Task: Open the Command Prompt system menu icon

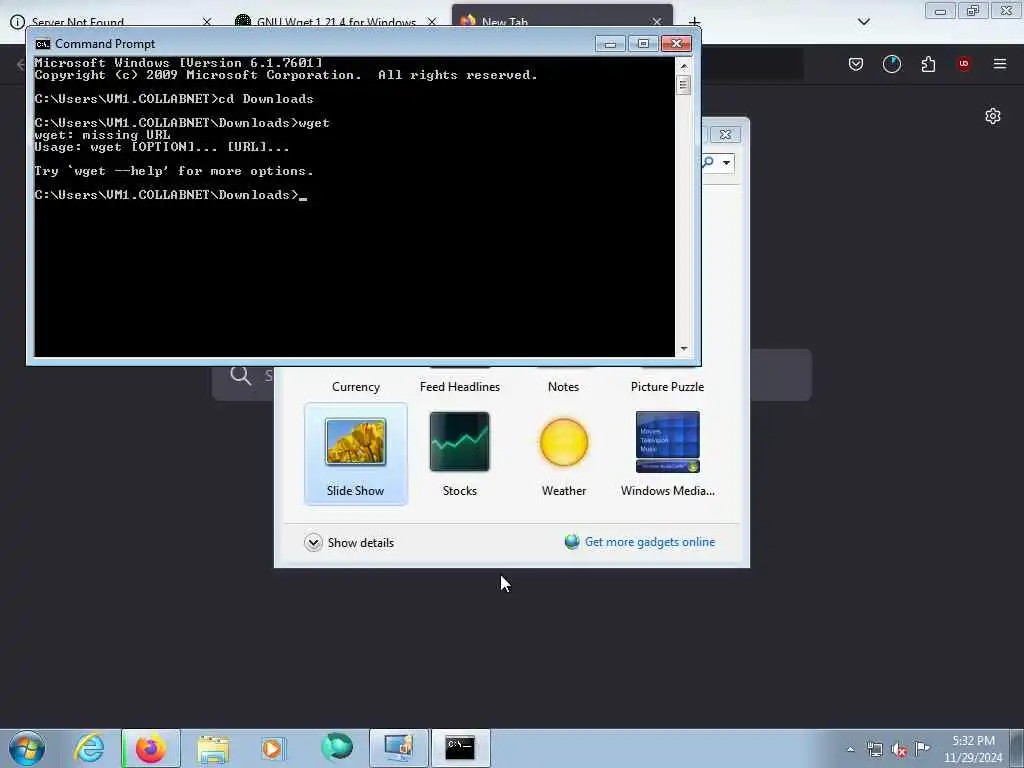Action: pyautogui.click(x=42, y=44)
